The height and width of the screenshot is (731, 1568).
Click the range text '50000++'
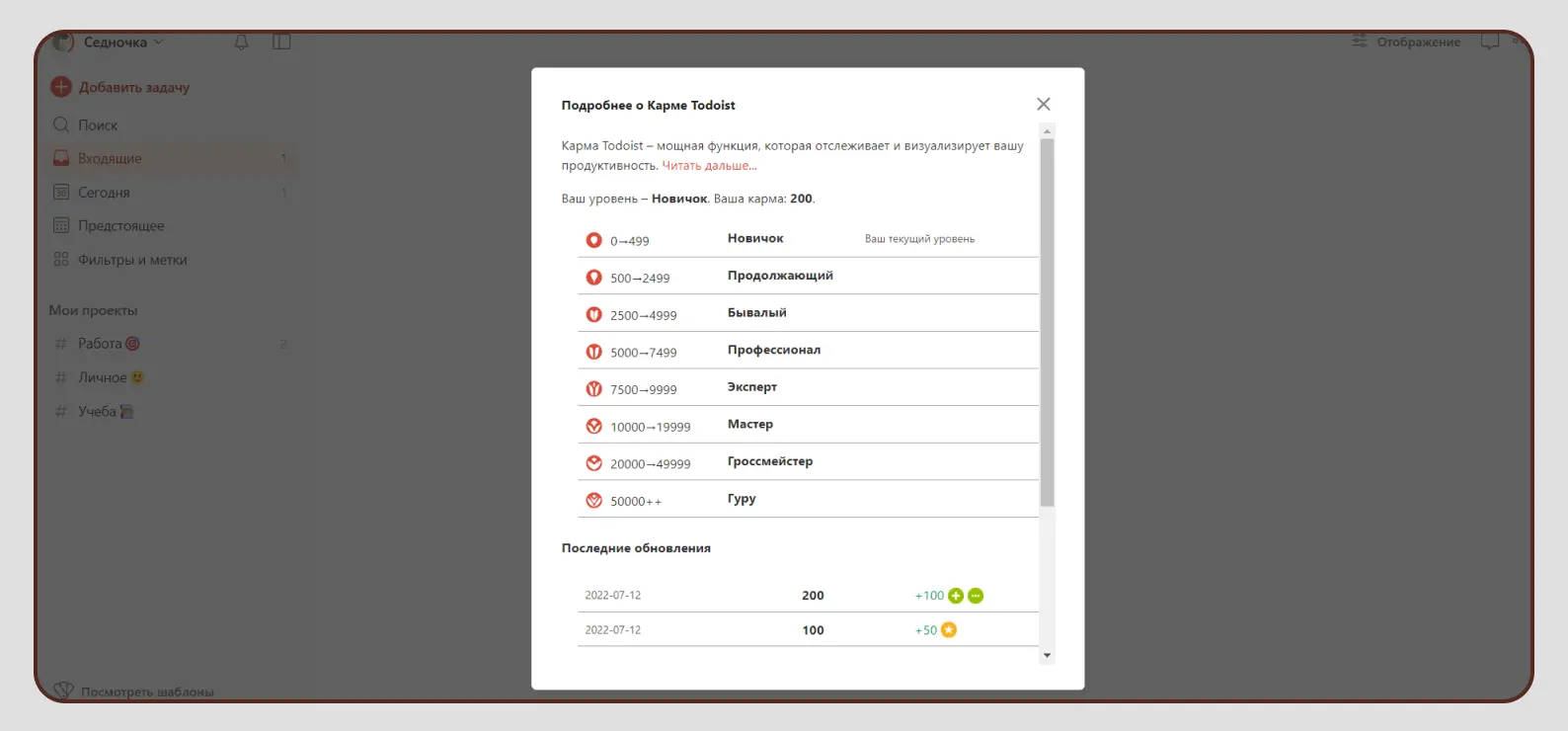pyautogui.click(x=636, y=502)
